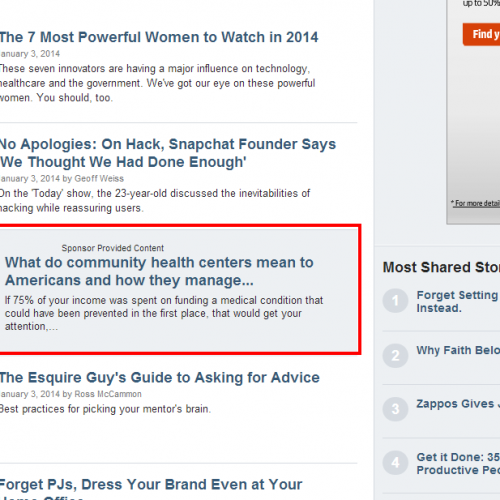Open sponsored community health centers headline
The height and width of the screenshot is (500, 500).
click(x=159, y=271)
